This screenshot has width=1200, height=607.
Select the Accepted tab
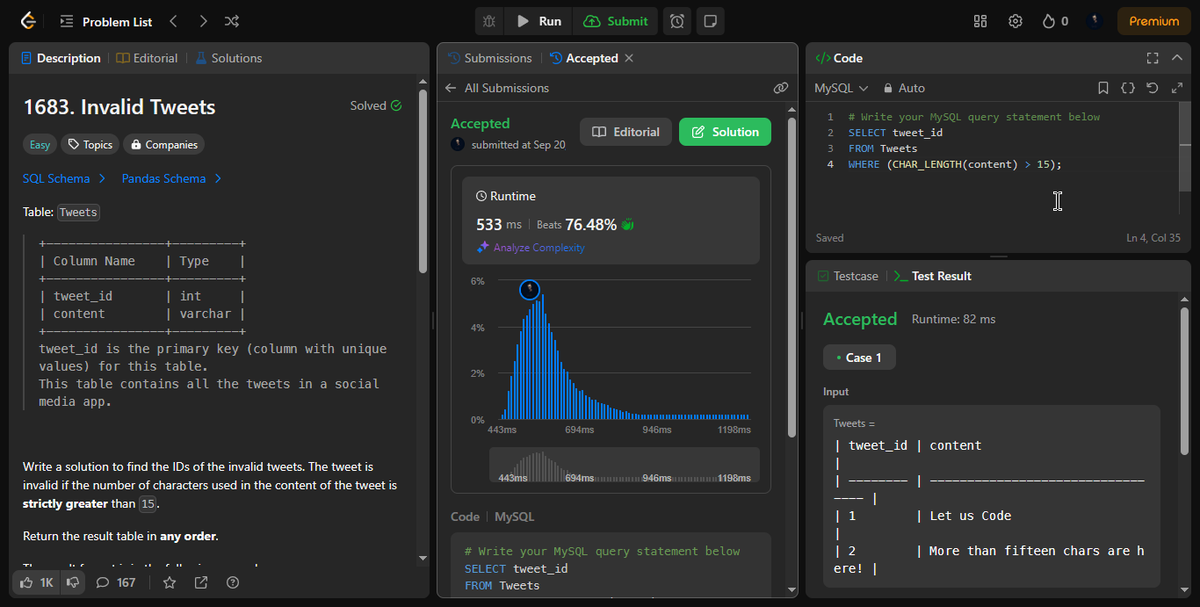(584, 58)
